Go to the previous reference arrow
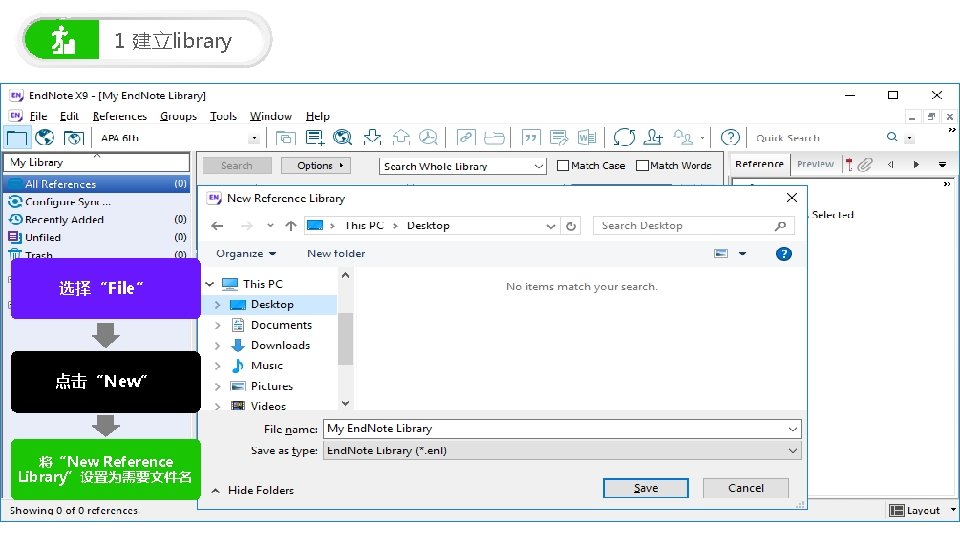Viewport: 960px width, 540px height. coord(891,164)
